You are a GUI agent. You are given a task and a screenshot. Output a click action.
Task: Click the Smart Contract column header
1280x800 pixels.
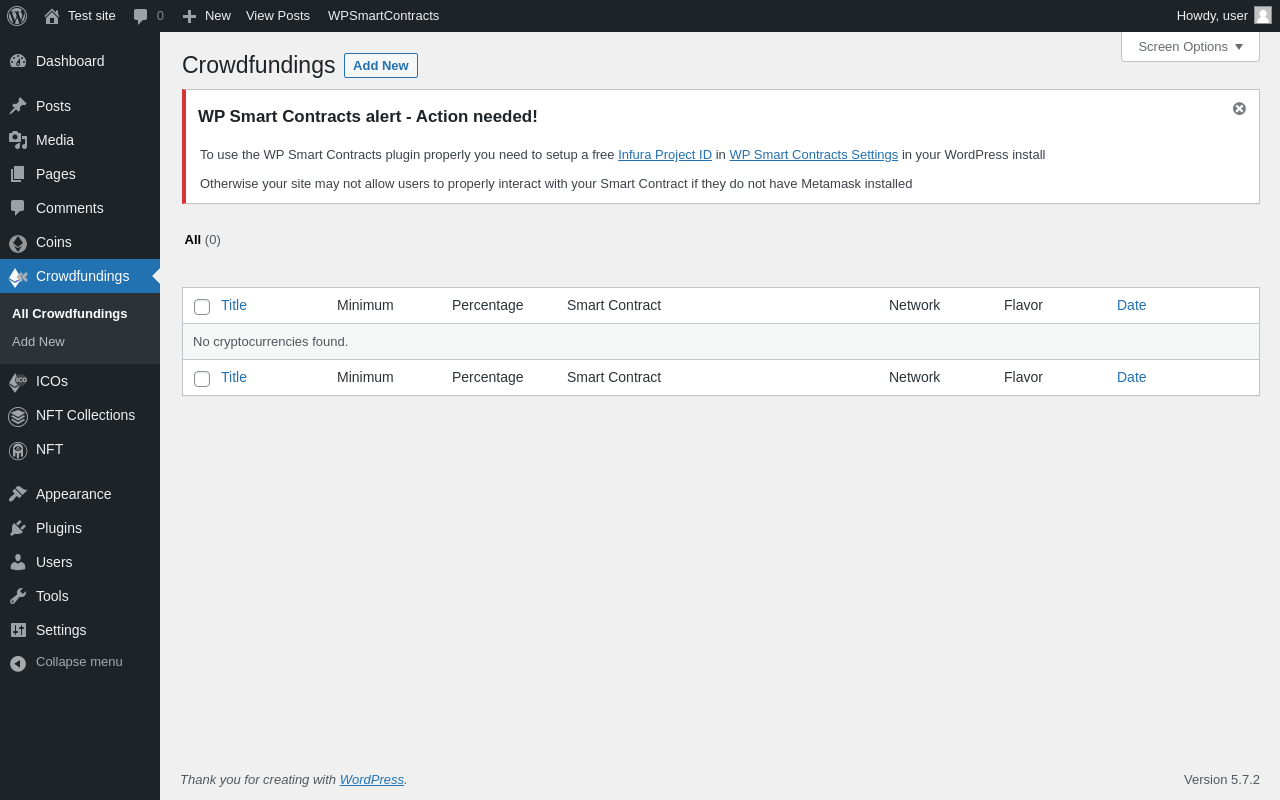click(614, 305)
